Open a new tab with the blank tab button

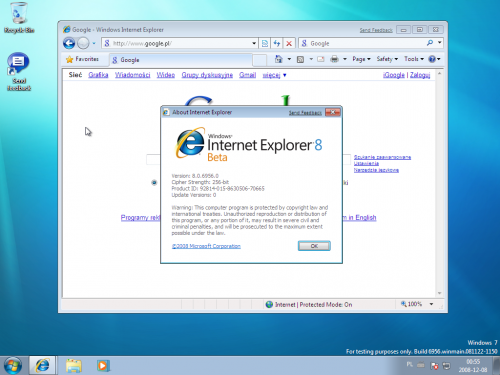259,60
